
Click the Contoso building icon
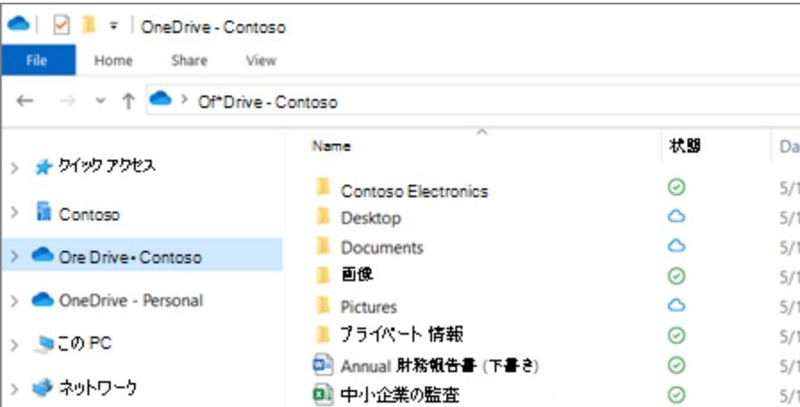click(x=44, y=211)
